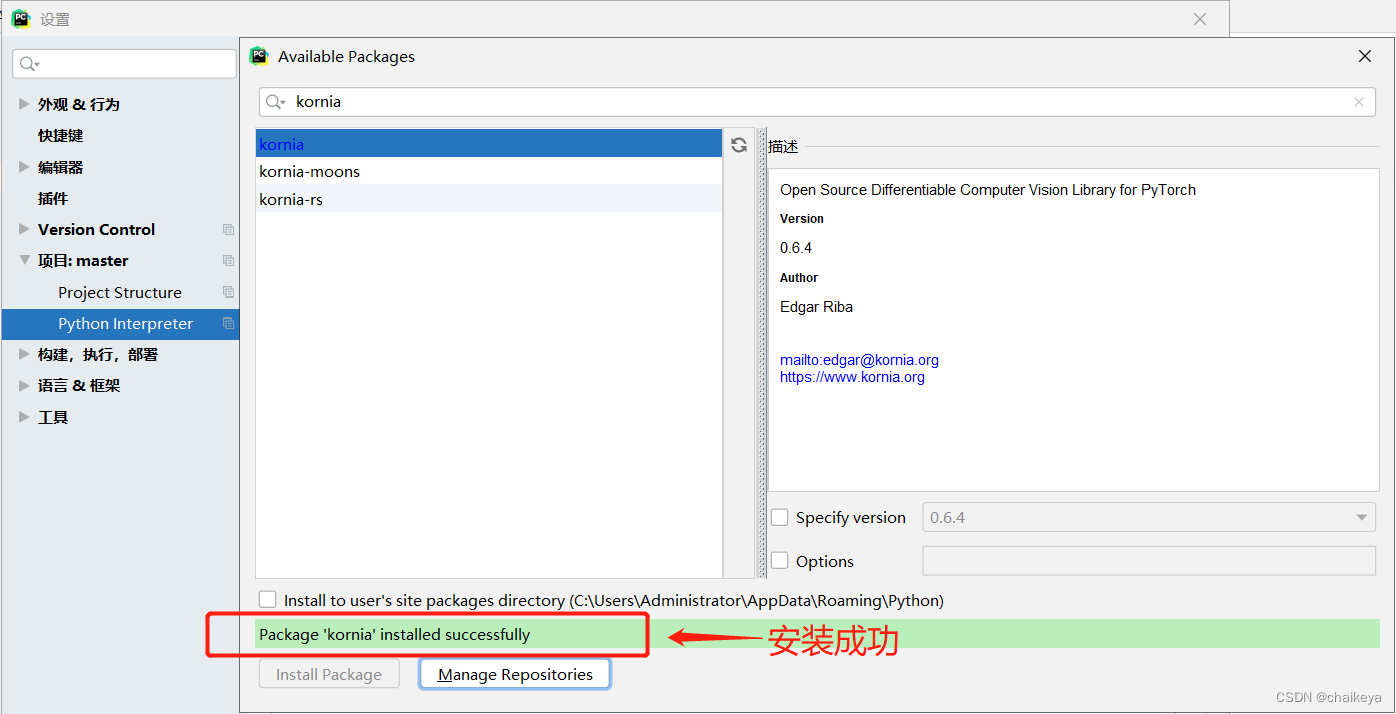Open the 快捷键 settings page
The height and width of the screenshot is (714, 1396).
60,135
